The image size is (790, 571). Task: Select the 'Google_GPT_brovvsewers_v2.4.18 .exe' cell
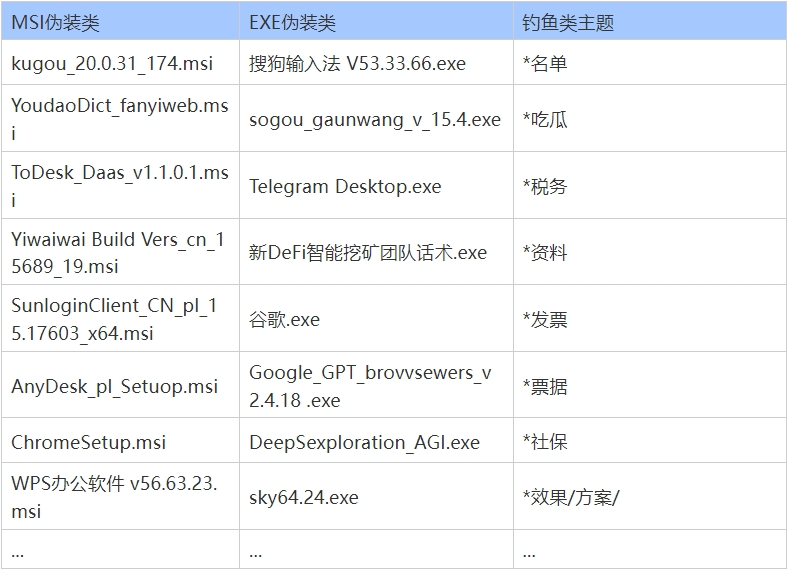point(376,385)
